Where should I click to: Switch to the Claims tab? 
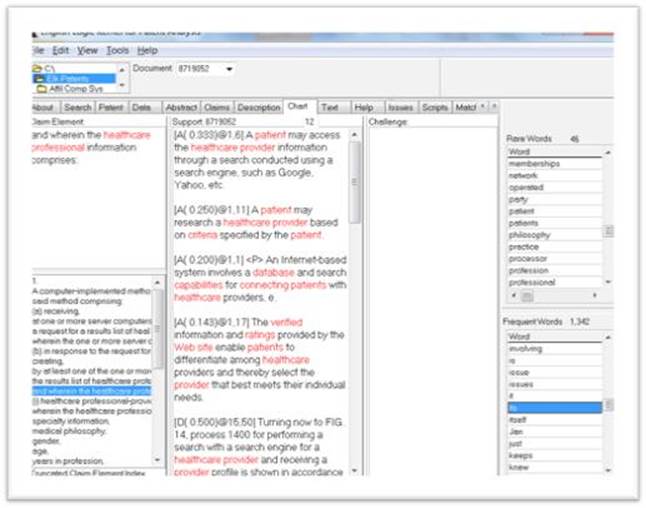tap(217, 108)
